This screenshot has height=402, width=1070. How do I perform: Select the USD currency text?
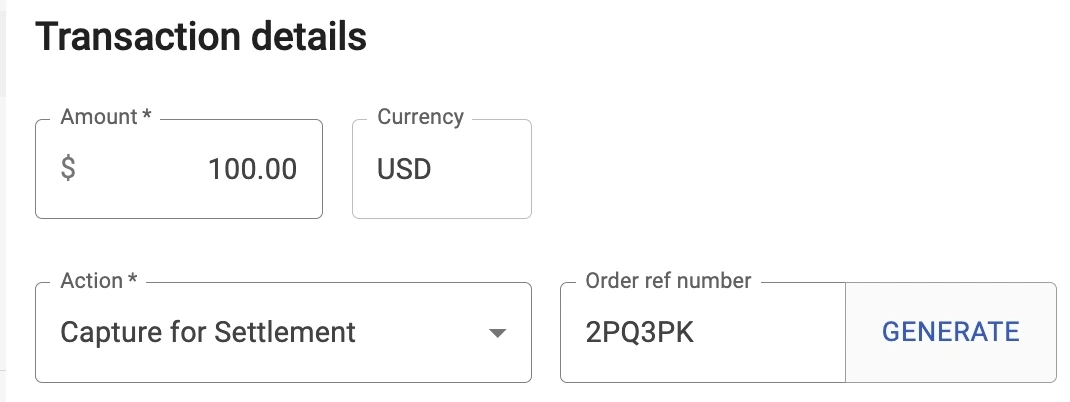tap(404, 169)
